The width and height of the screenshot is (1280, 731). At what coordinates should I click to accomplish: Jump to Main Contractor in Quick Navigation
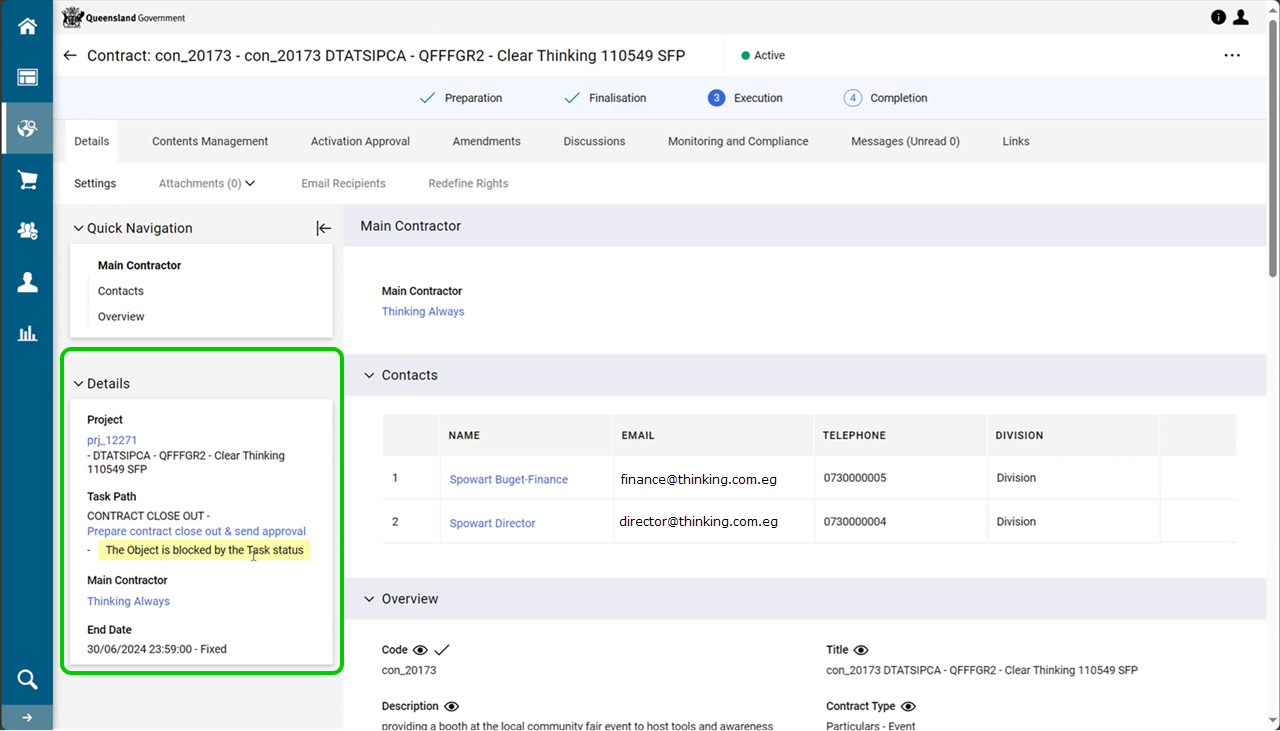tap(139, 265)
